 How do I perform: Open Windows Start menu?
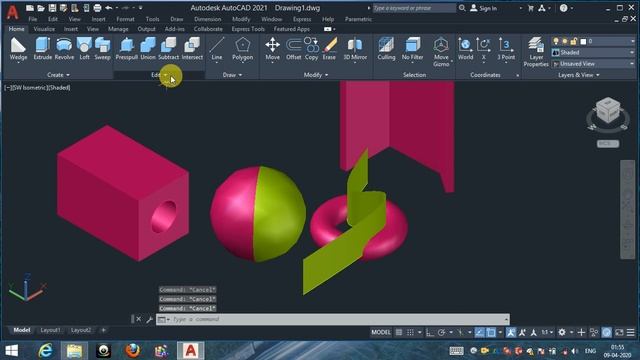coord(12,351)
